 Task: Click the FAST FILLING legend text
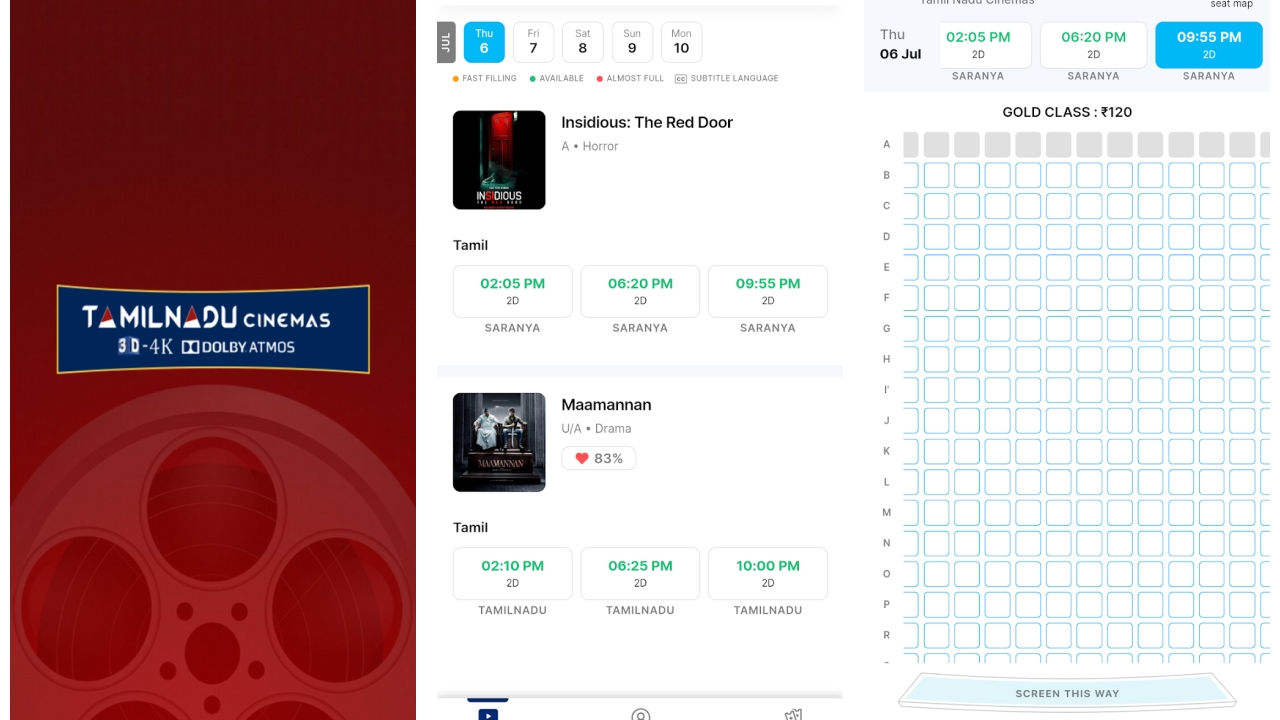(490, 78)
